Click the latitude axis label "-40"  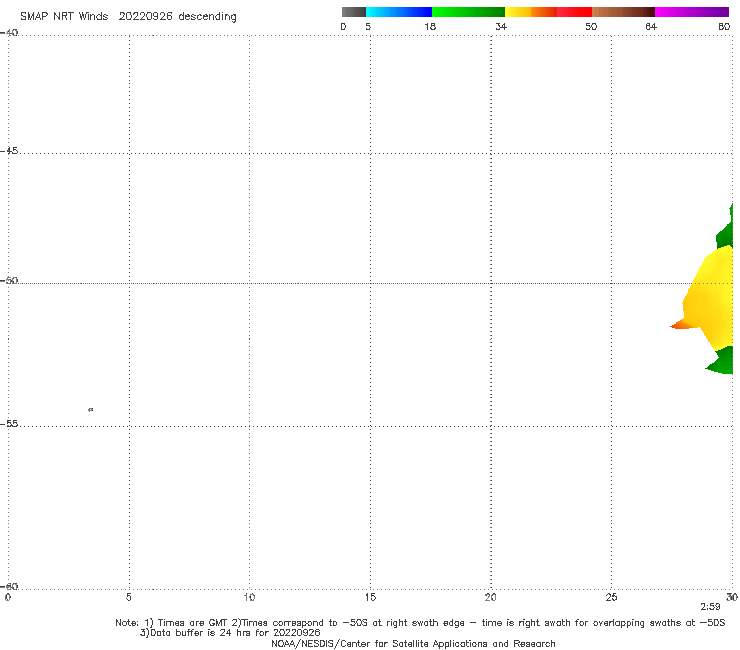click(9, 33)
